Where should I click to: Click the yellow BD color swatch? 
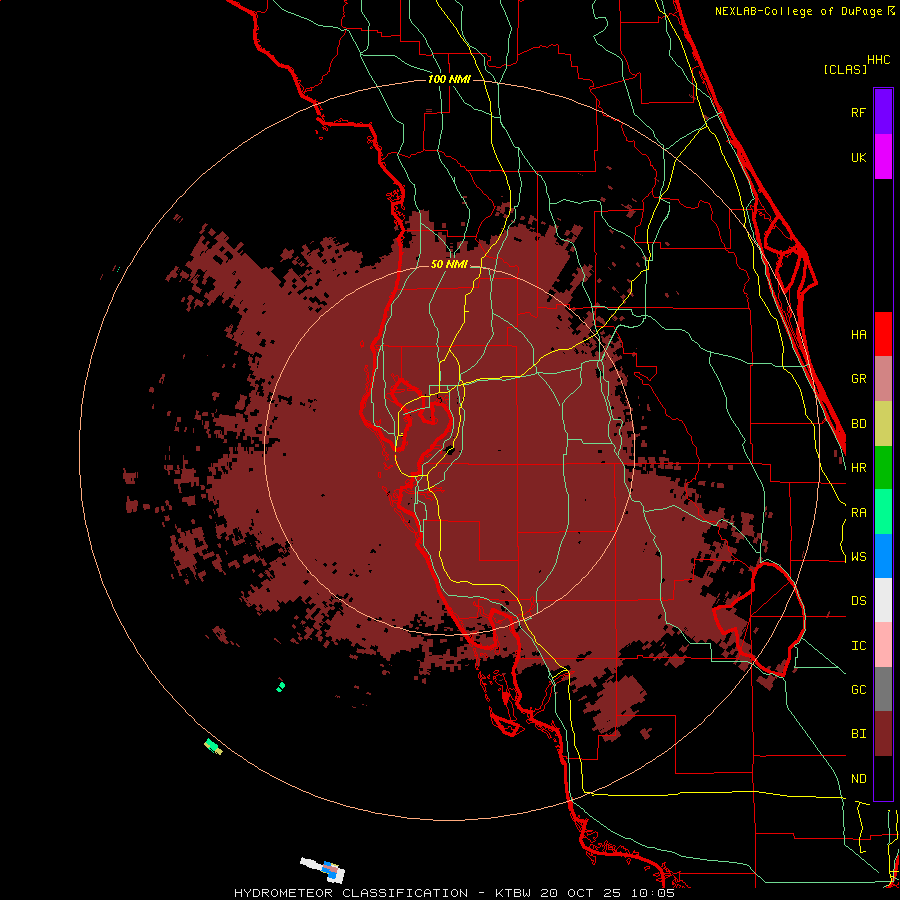click(883, 424)
